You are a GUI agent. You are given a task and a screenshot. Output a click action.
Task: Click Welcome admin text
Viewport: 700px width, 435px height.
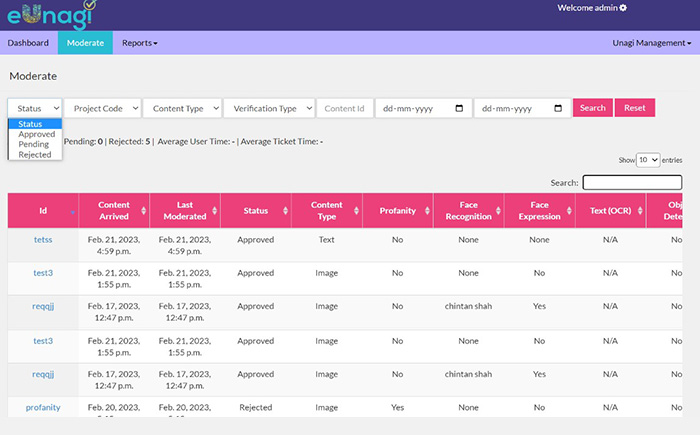[x=587, y=8]
